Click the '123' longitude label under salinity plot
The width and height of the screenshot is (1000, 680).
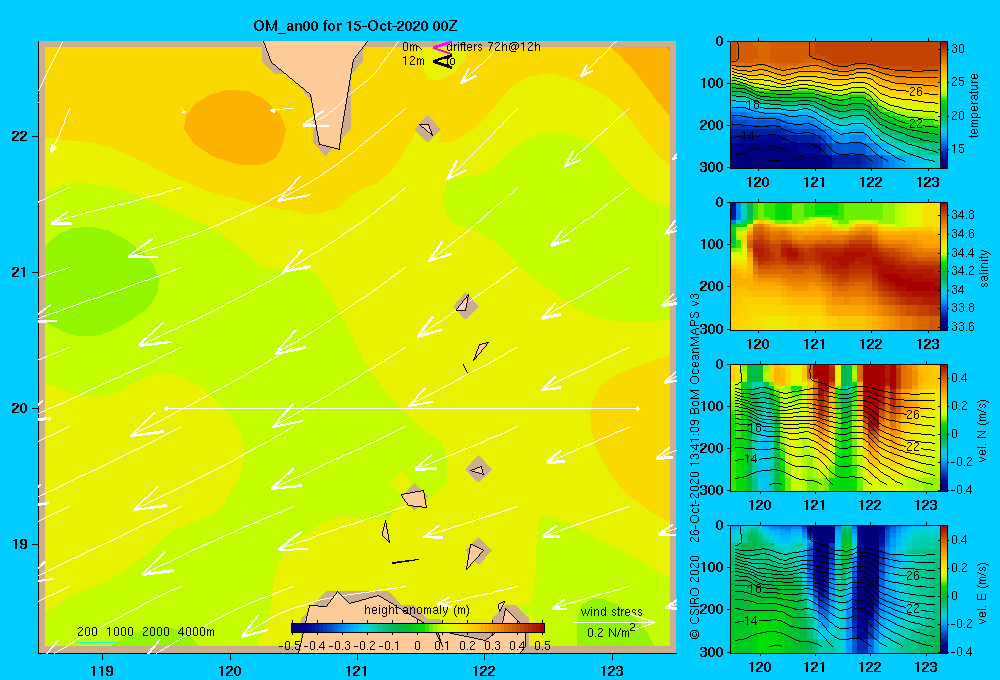pyautogui.click(x=927, y=344)
